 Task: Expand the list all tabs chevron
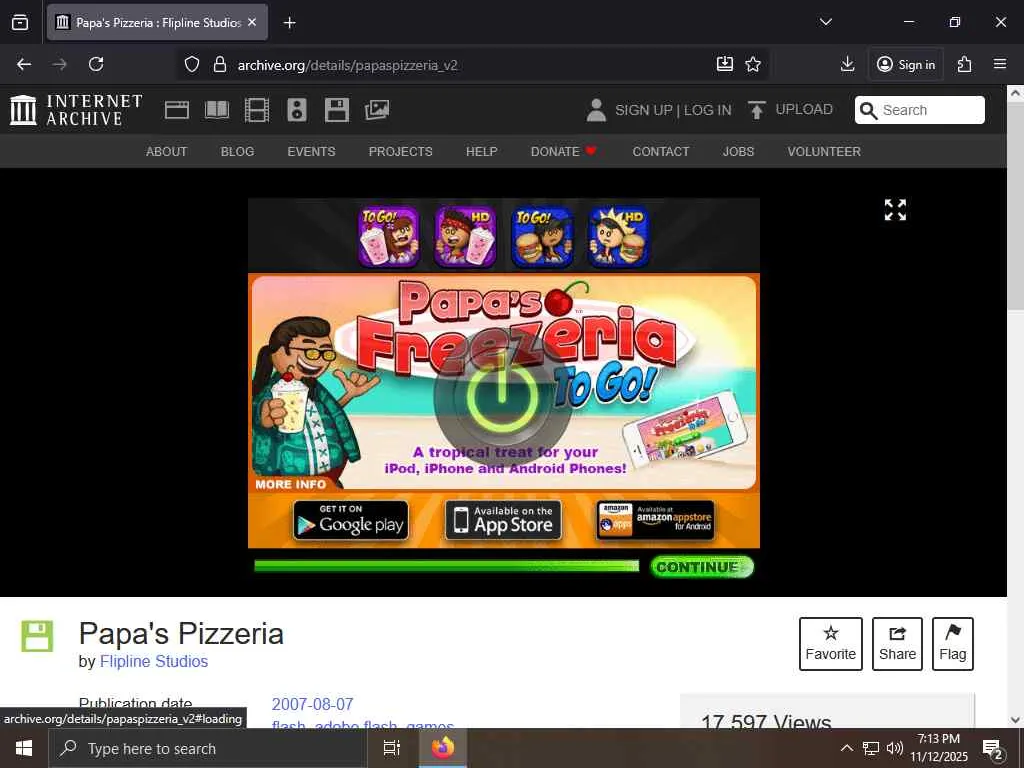click(825, 22)
